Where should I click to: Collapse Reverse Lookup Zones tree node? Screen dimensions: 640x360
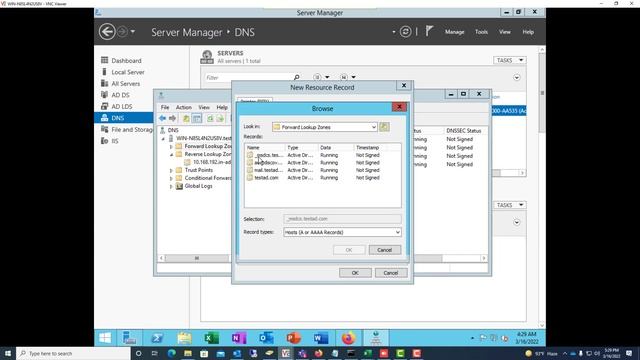[x=171, y=155]
